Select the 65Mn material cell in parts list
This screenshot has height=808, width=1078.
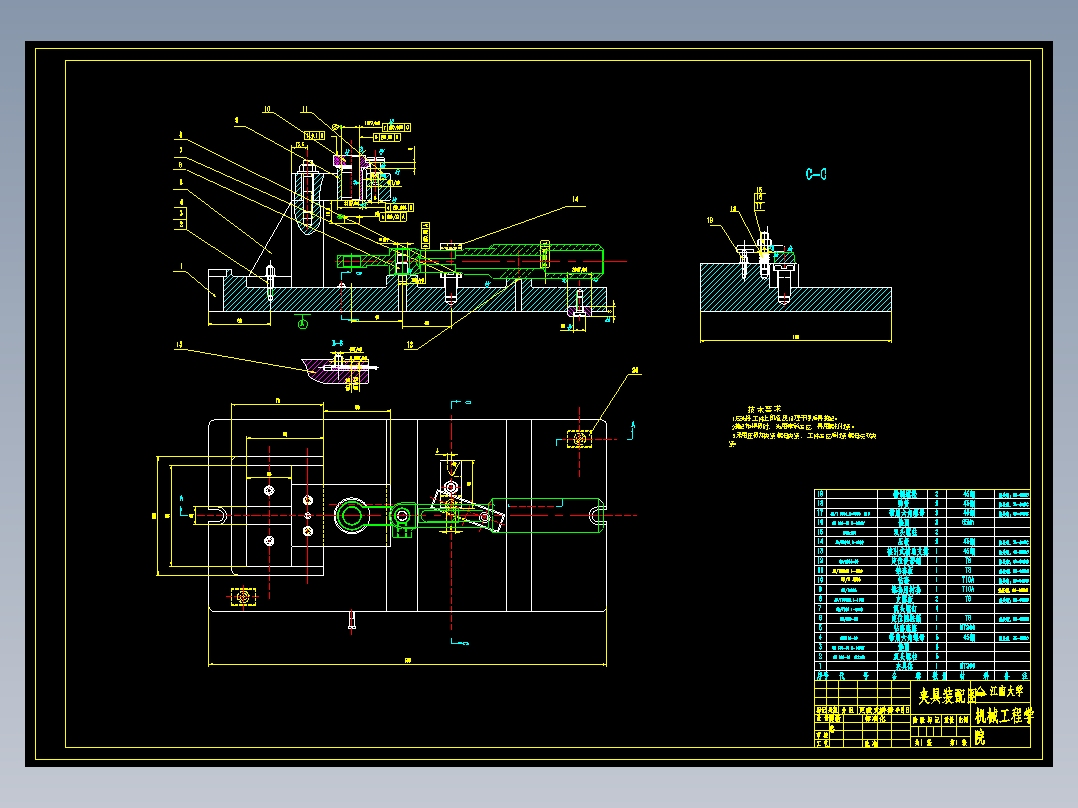pos(969,523)
